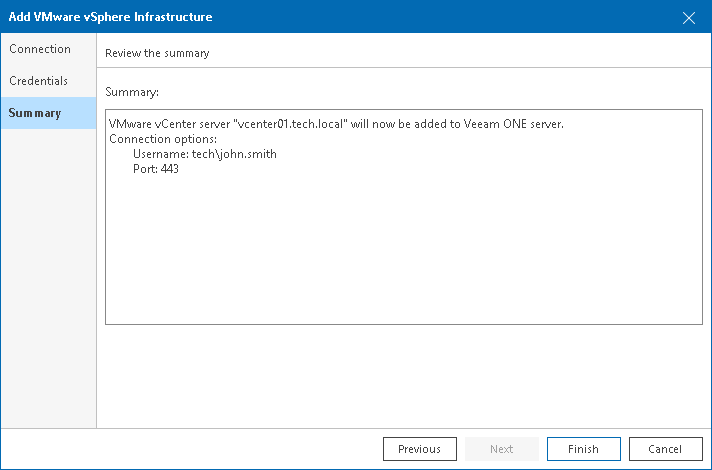Click the "Review the summary" header
This screenshot has width=712, height=470.
point(157,53)
